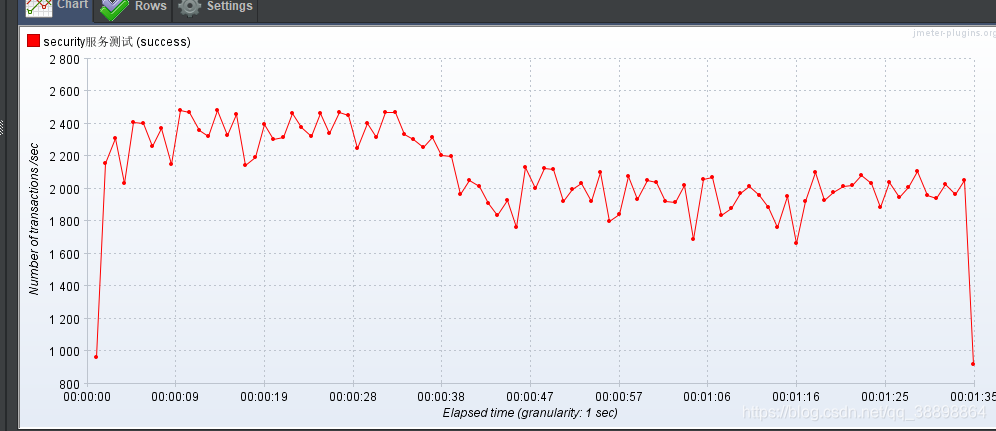This screenshot has height=431, width=996.
Task: Click the Elapsed time axis title
Action: pyautogui.click(x=530, y=413)
